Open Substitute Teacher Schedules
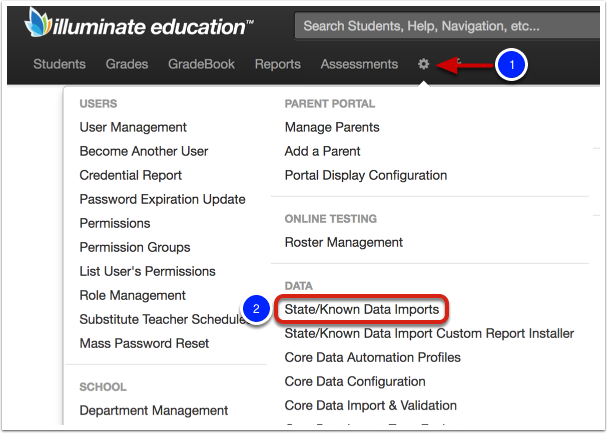Screen dimensions: 607x433 (x=163, y=319)
